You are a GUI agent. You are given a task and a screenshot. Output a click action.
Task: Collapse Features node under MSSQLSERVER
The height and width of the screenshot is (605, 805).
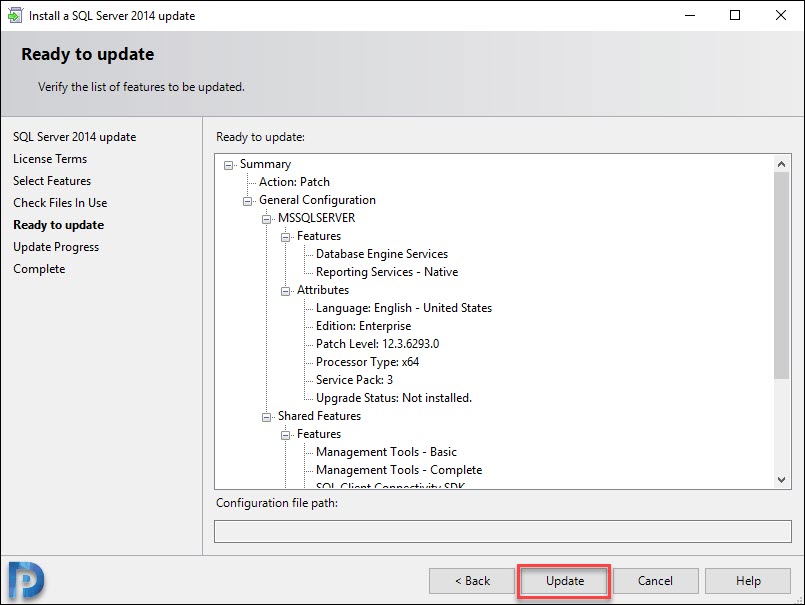click(x=285, y=237)
